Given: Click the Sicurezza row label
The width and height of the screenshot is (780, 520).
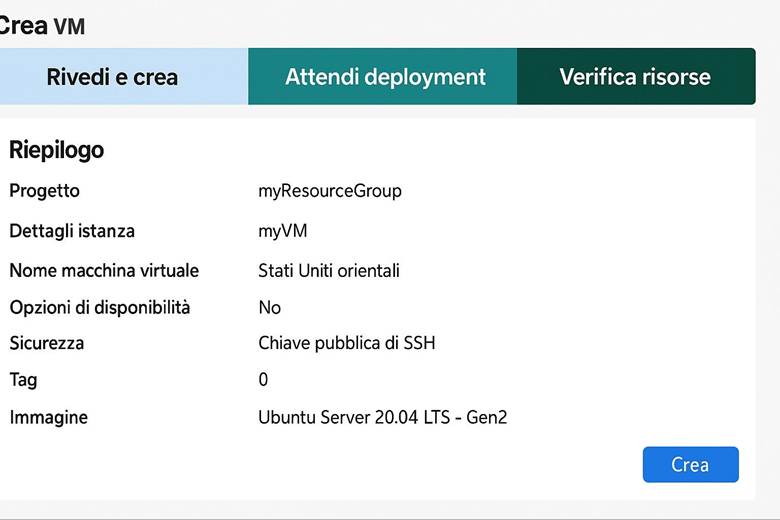Looking at the screenshot, I should [47, 343].
